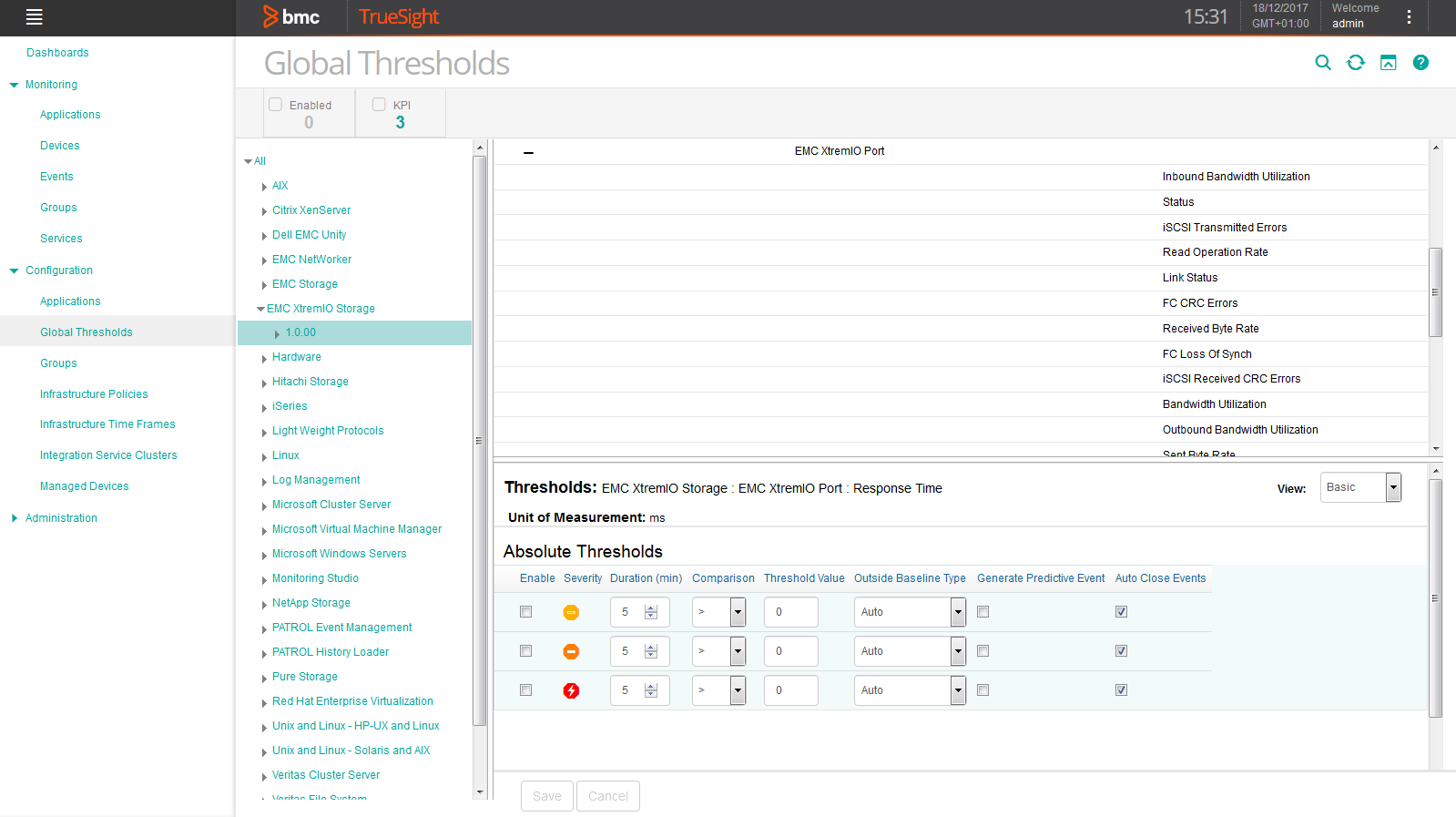Image resolution: width=1456 pixels, height=817 pixels.
Task: Open Outside Baseline Type dropdown, third row
Action: pyautogui.click(x=910, y=690)
